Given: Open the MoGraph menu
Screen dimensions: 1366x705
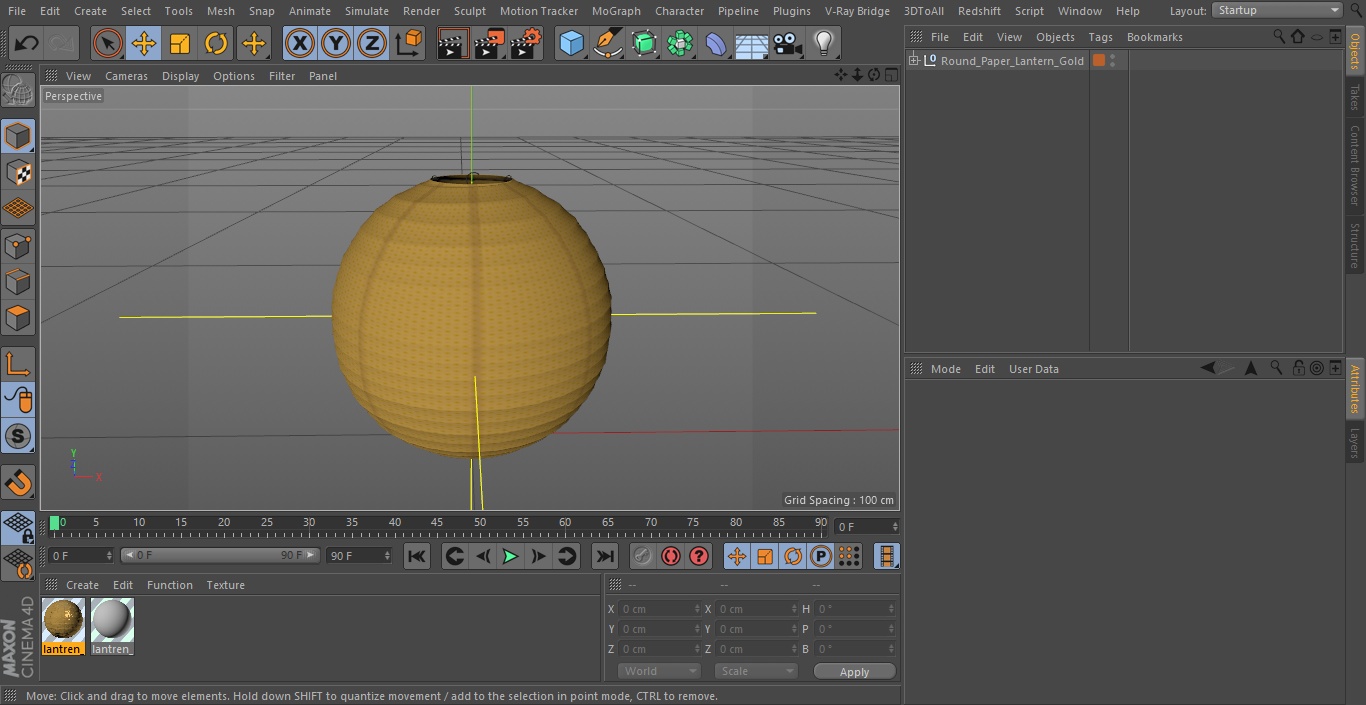Looking at the screenshot, I should (616, 11).
